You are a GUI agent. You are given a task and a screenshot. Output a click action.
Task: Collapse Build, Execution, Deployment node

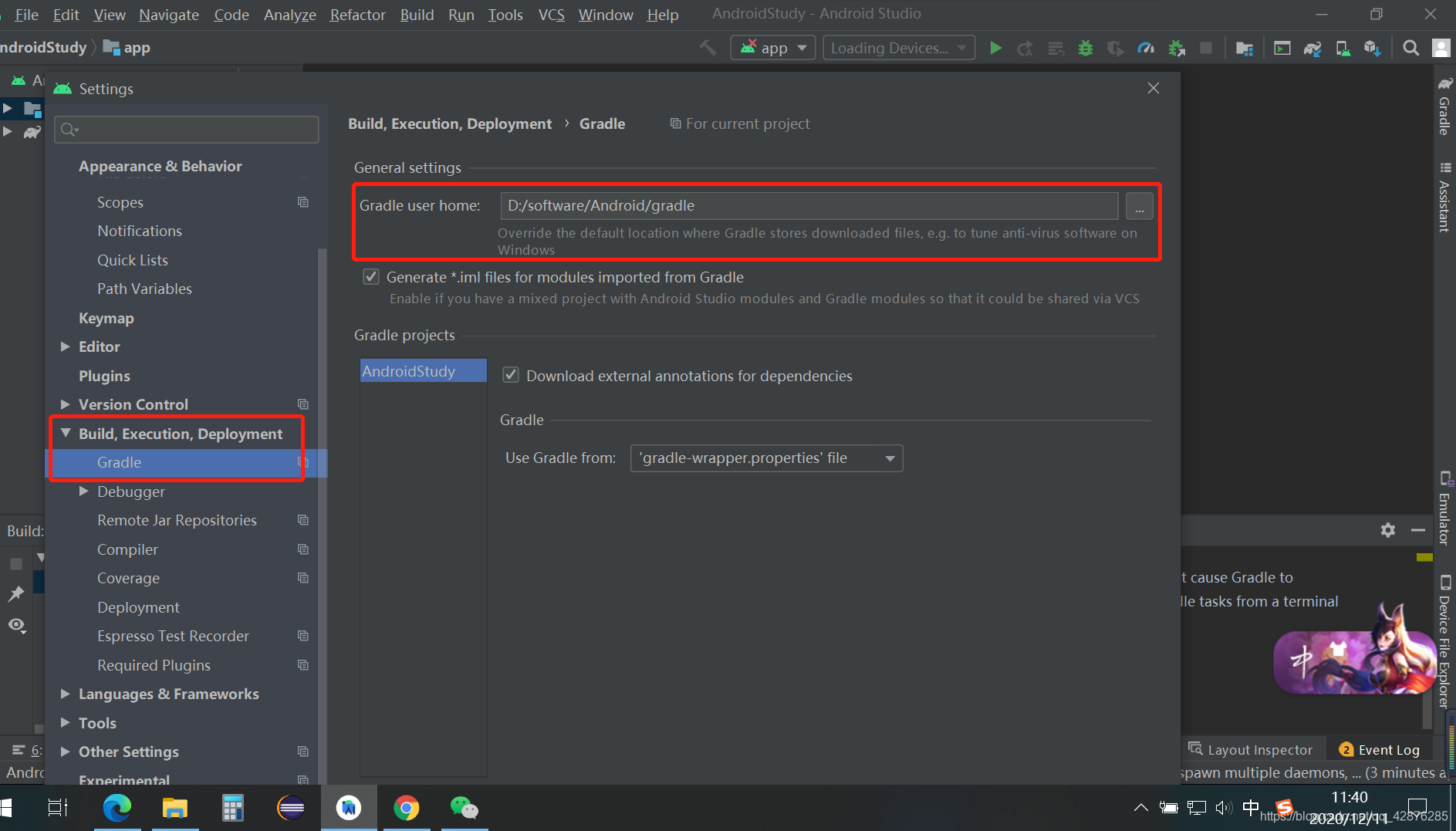(x=65, y=434)
